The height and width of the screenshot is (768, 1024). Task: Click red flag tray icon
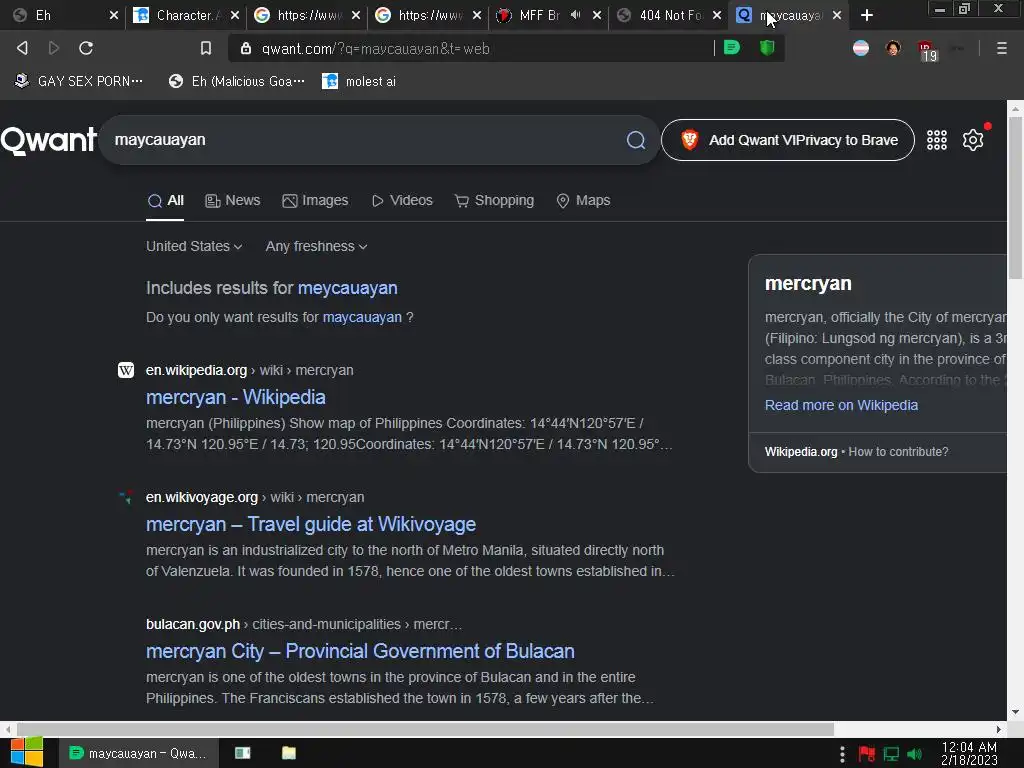[867, 754]
